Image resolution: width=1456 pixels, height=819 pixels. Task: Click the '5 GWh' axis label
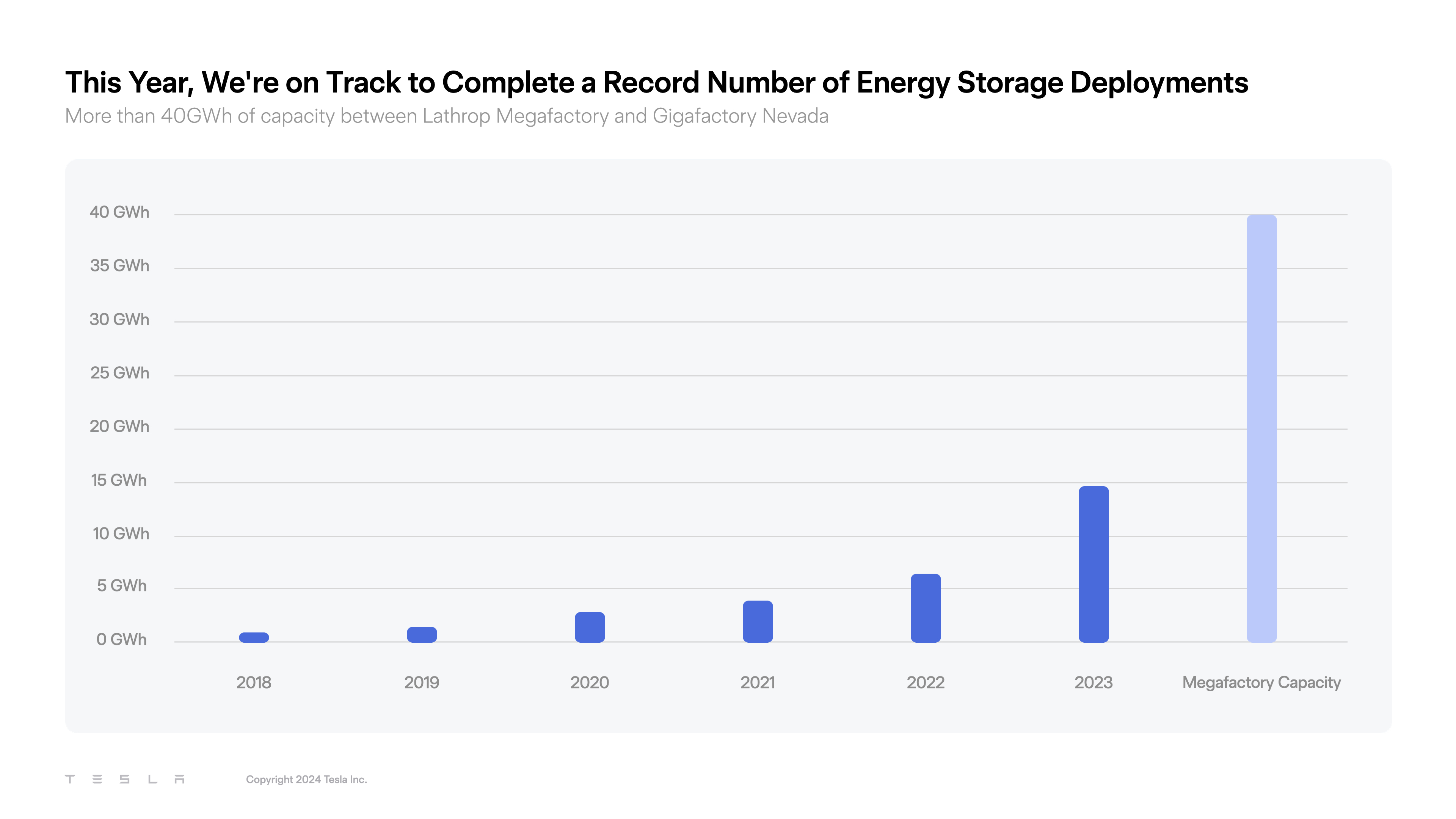[121, 585]
